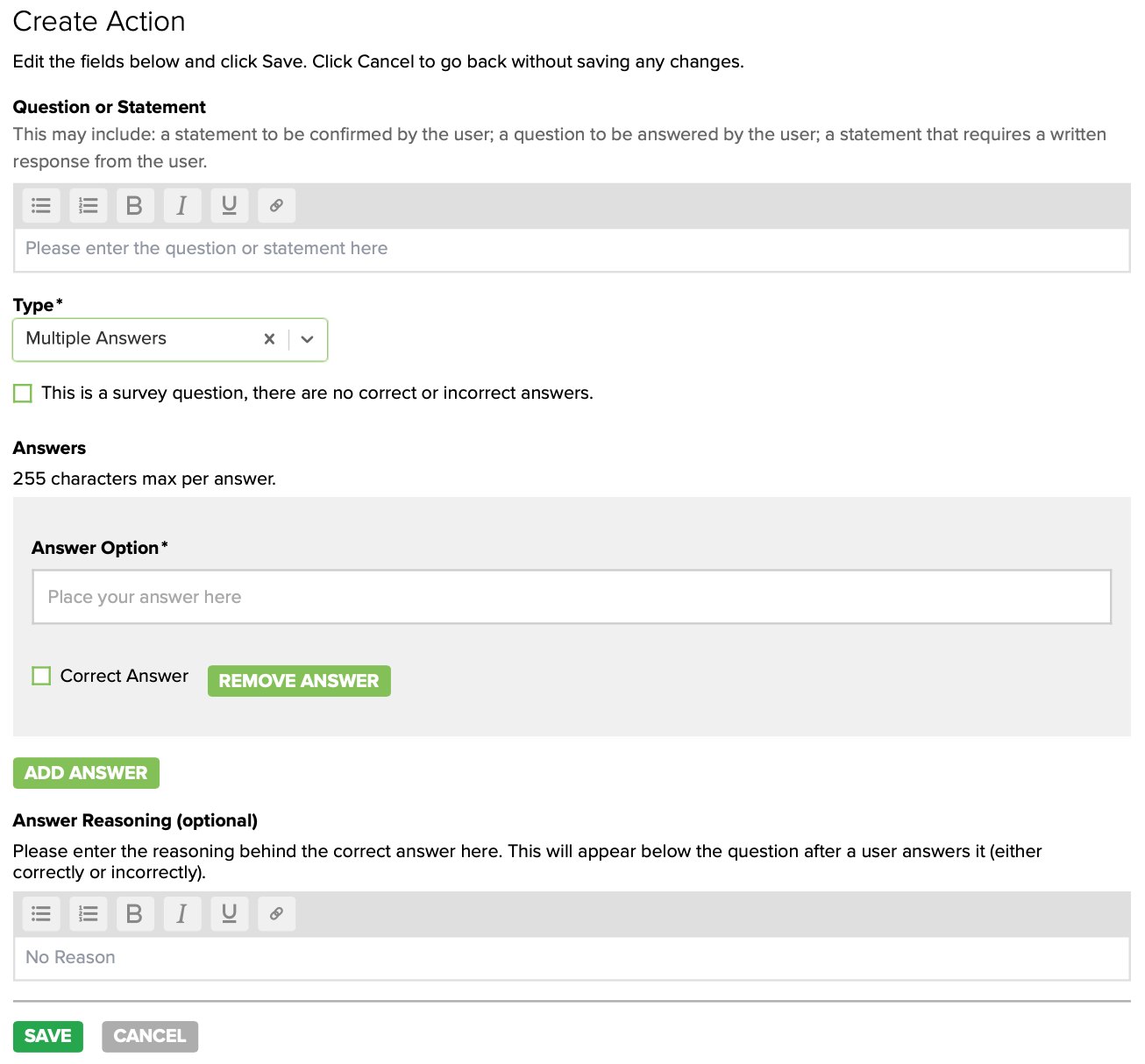
Task: Click numbered list icon in question editor
Action: (x=89, y=206)
